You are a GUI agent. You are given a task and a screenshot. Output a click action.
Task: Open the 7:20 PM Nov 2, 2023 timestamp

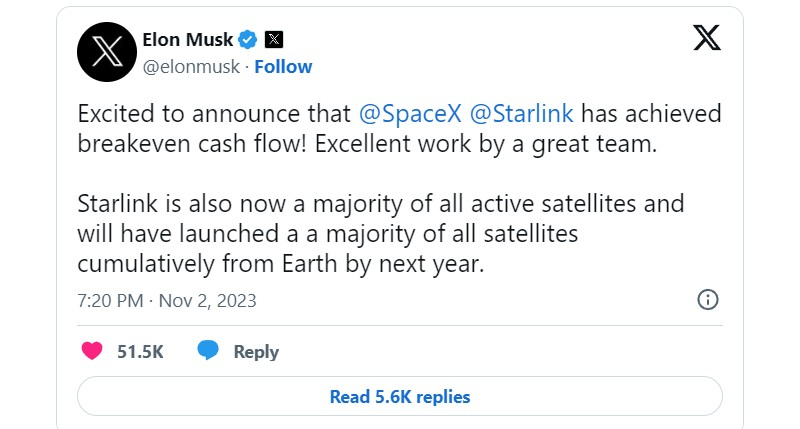167,300
